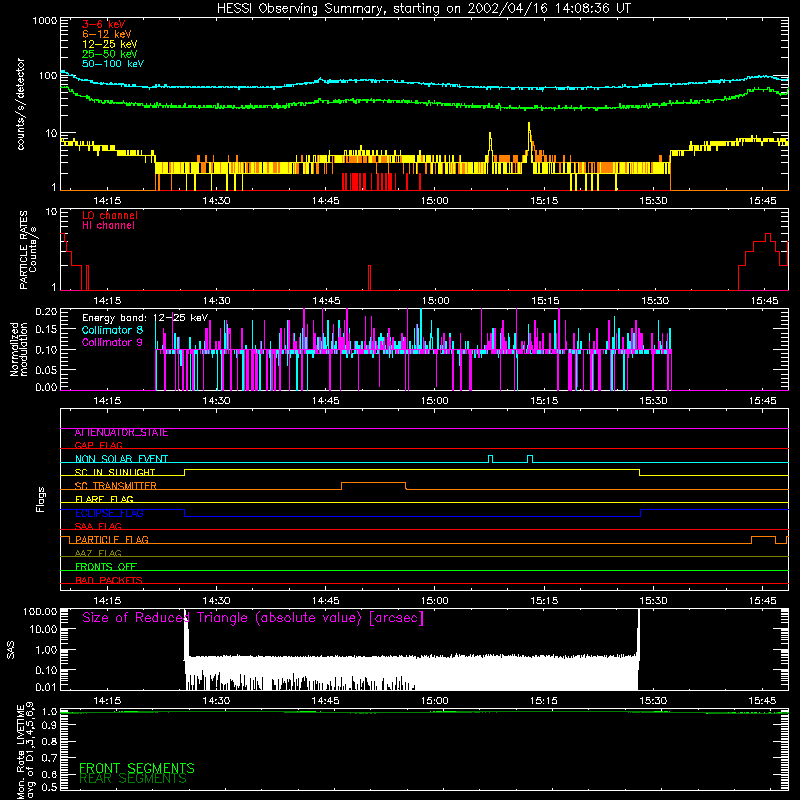800x800 pixels.
Task: Click the GAP_FLAG label
Action: (x=98, y=445)
